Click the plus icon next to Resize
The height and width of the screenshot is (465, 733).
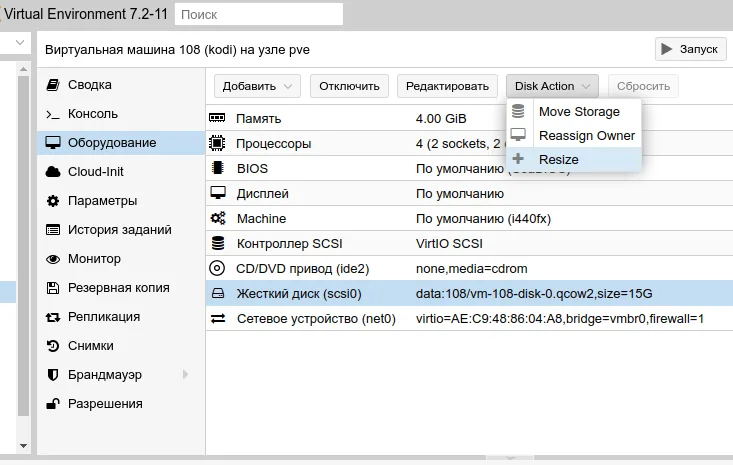tap(518, 159)
